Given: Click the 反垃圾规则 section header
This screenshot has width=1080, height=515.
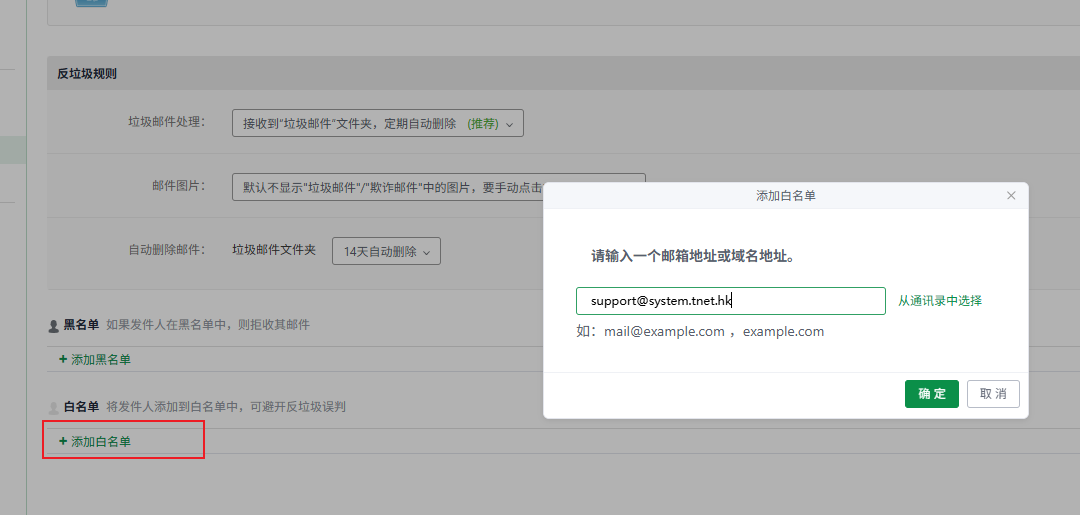Looking at the screenshot, I should coord(87,74).
